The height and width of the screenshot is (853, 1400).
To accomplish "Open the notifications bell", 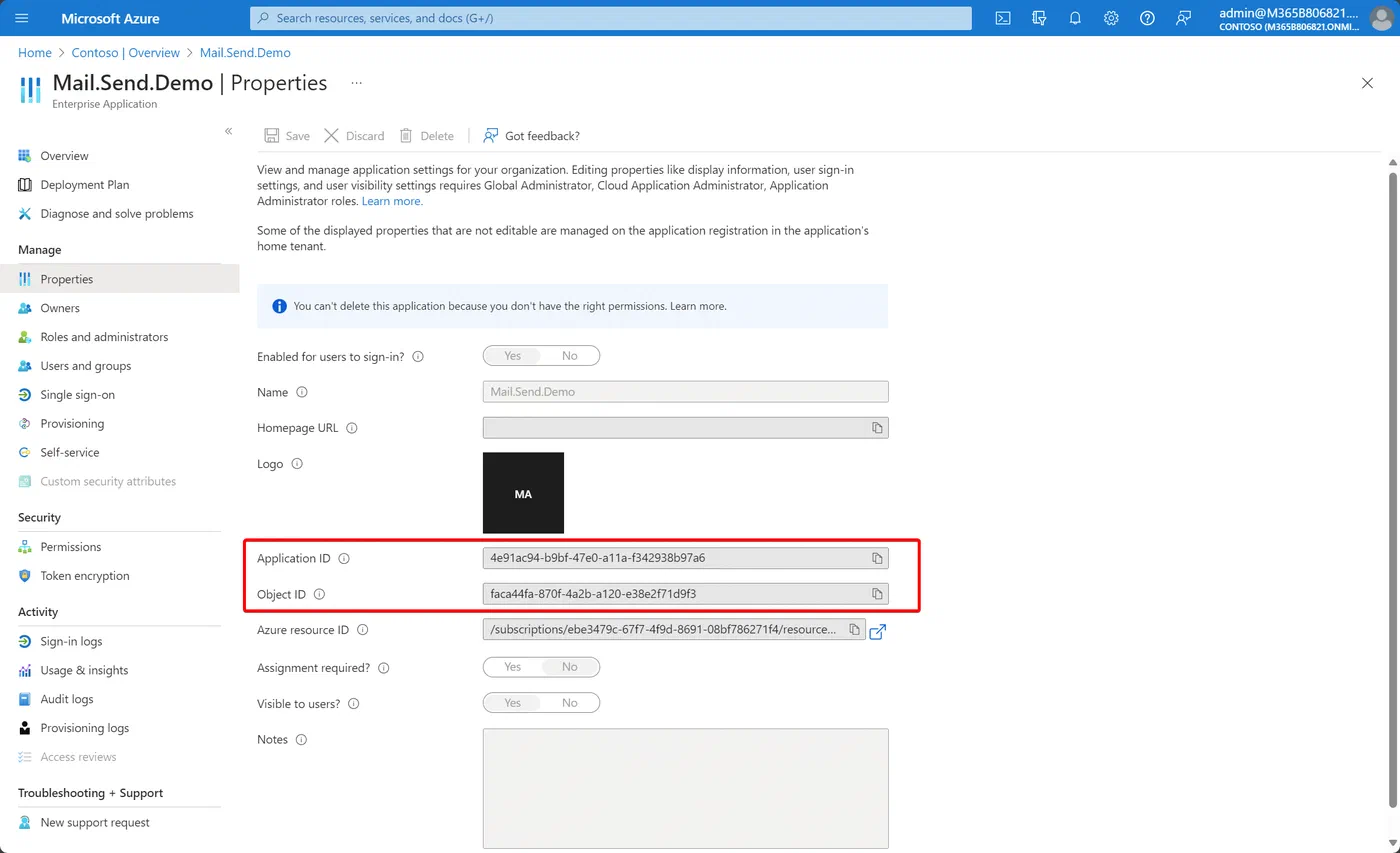I will coord(1075,18).
